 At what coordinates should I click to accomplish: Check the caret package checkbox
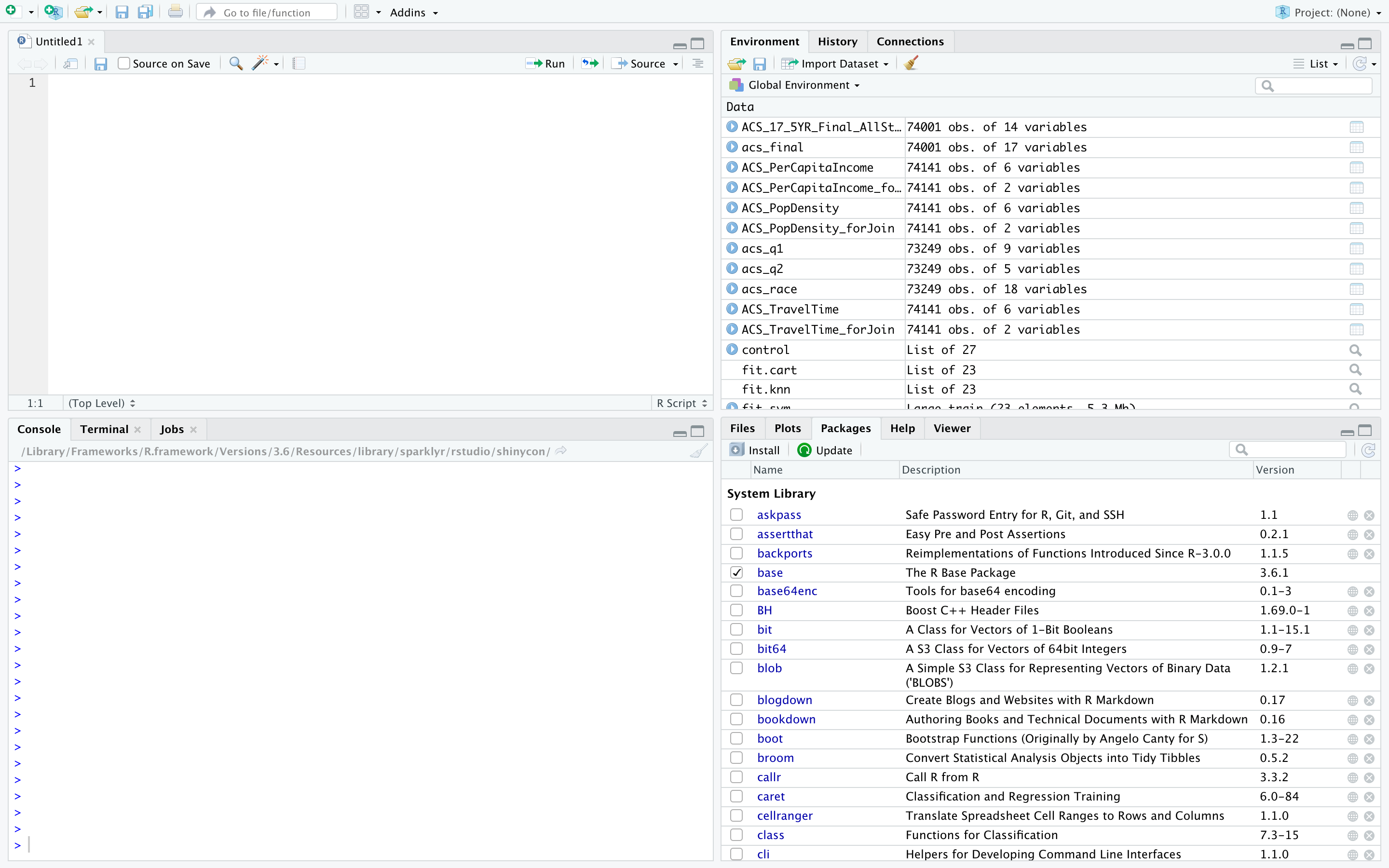pyautogui.click(x=736, y=797)
